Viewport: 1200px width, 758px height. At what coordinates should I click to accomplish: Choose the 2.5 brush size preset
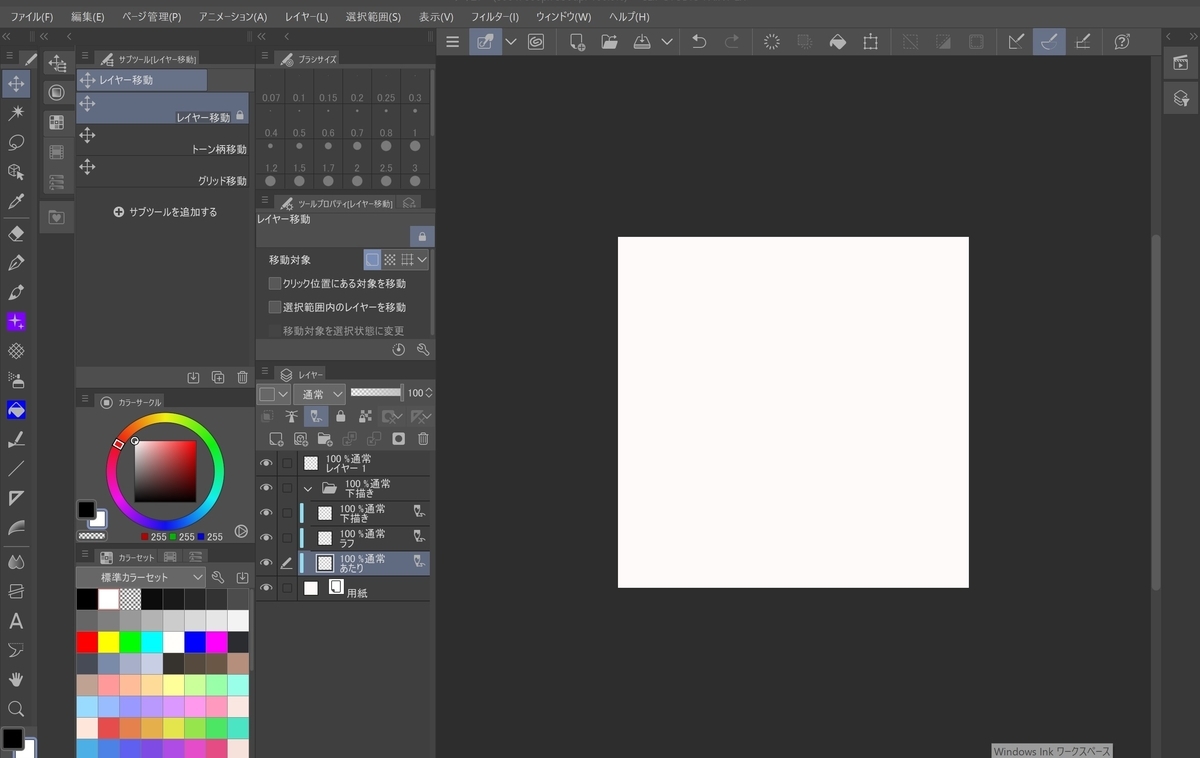tap(386, 175)
